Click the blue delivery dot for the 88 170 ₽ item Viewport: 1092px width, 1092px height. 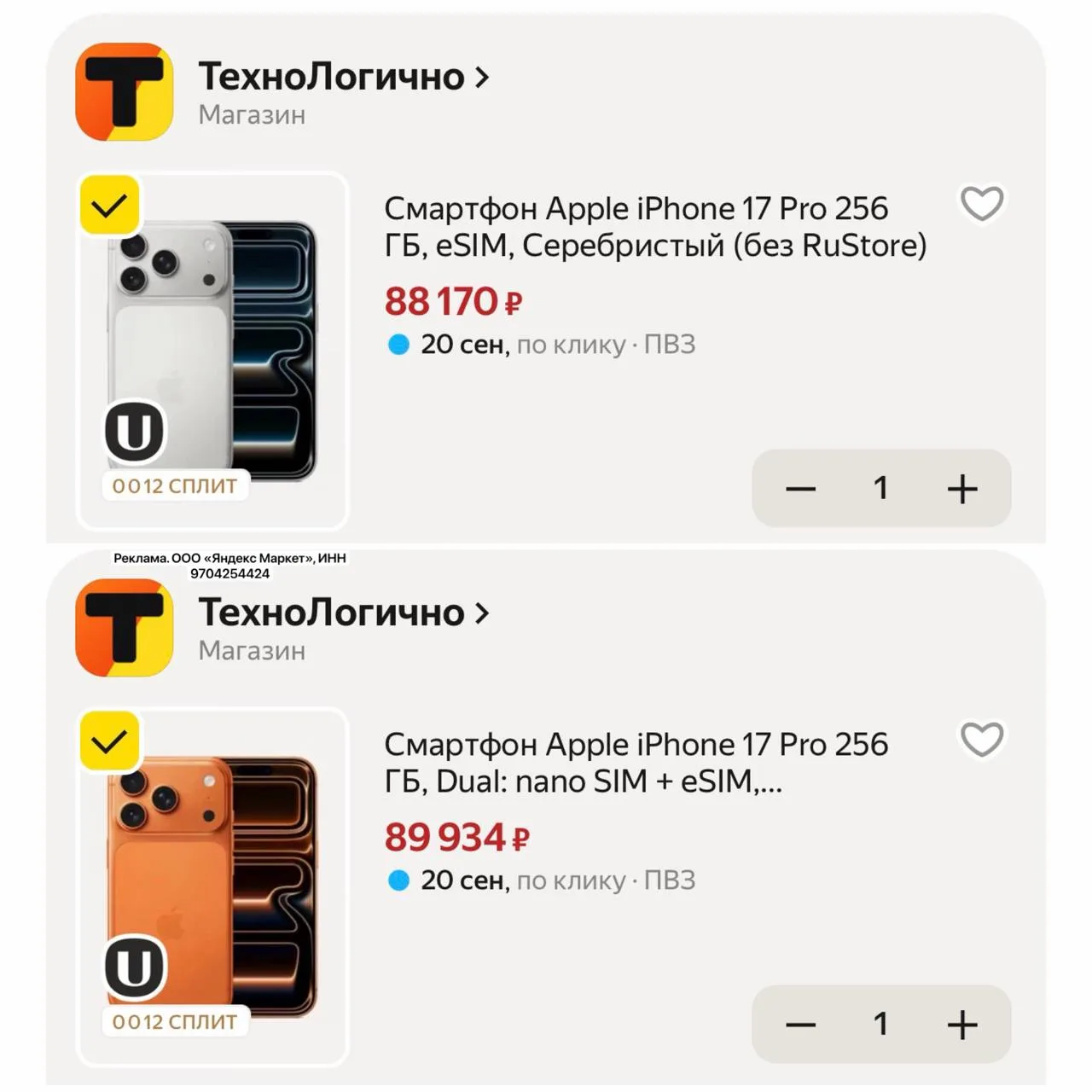(x=398, y=345)
